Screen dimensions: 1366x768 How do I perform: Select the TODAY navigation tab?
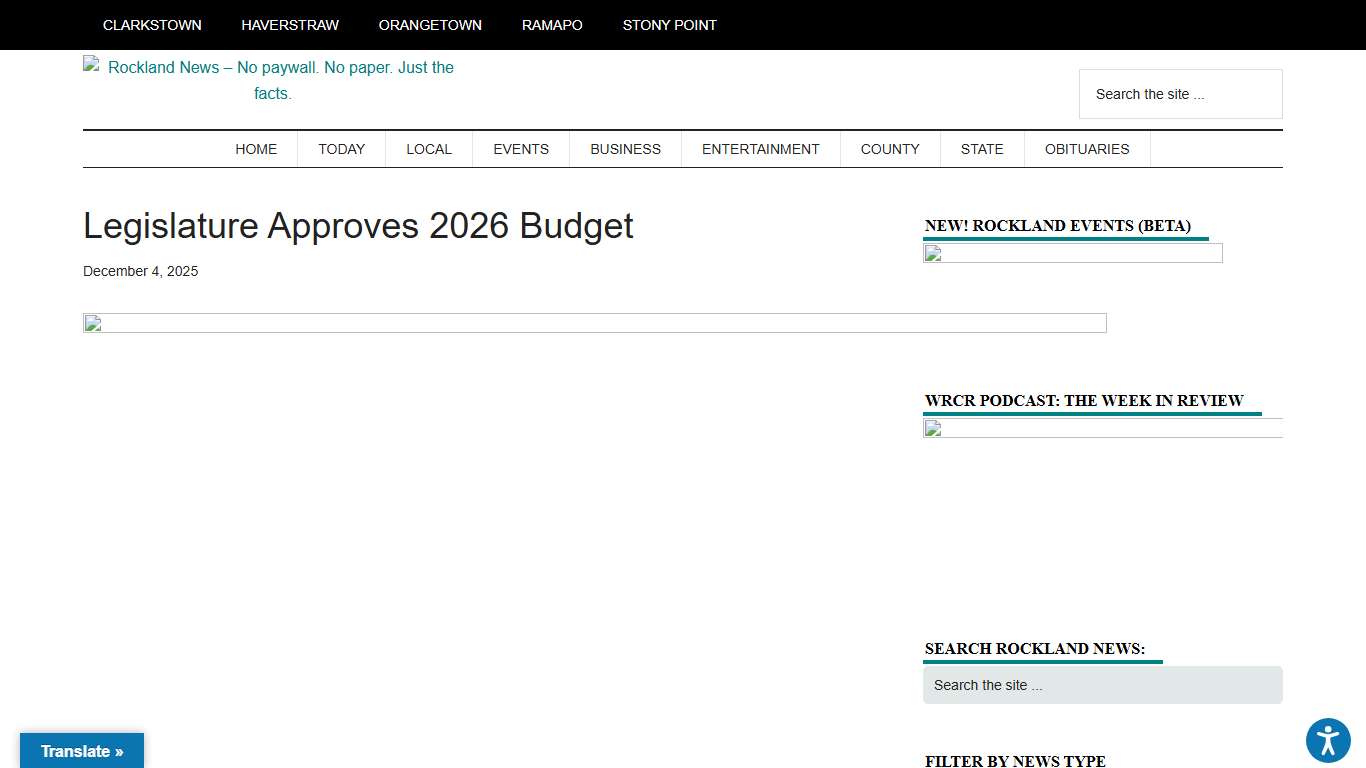(x=342, y=149)
